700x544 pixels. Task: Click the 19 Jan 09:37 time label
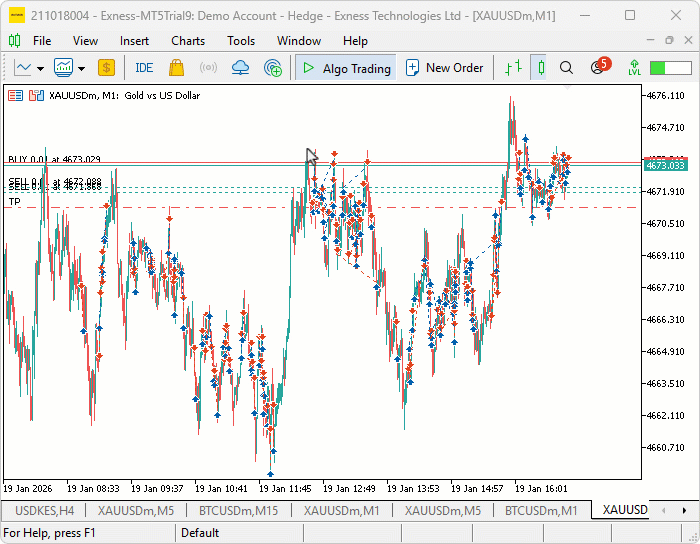157,489
